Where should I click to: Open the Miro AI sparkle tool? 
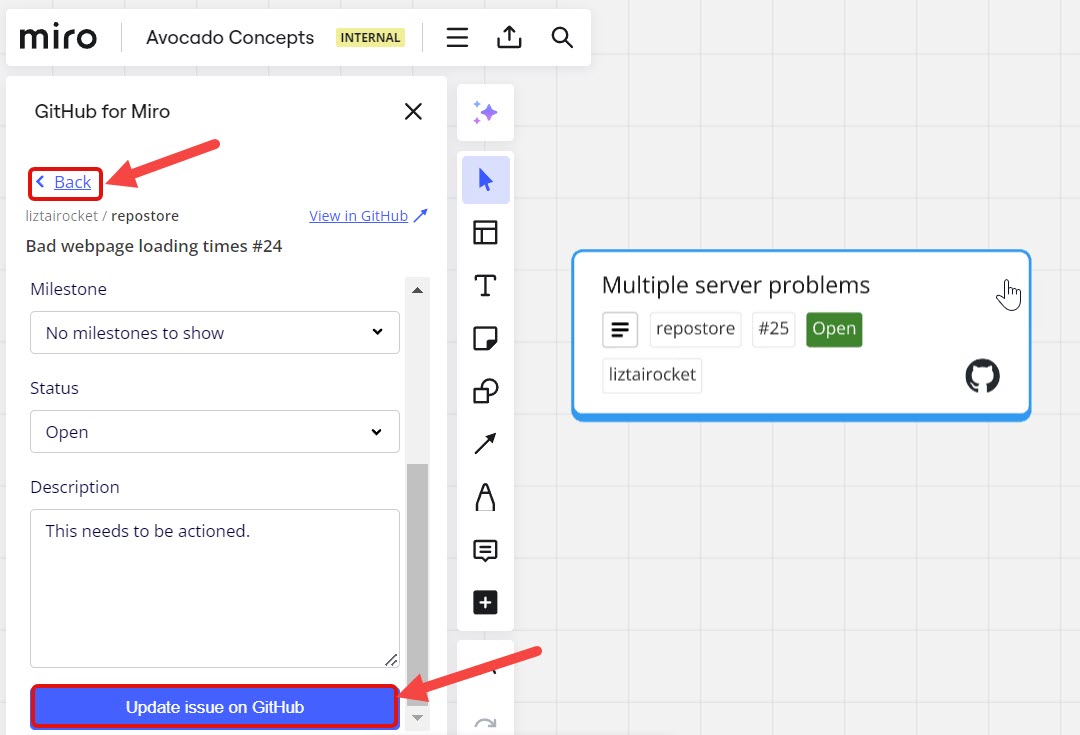[485, 113]
